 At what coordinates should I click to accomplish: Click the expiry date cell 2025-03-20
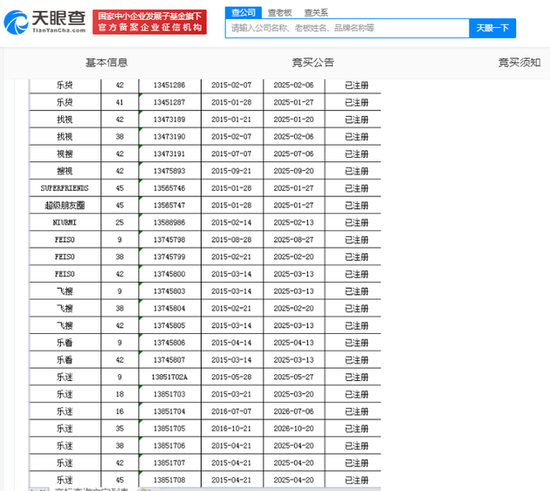coord(294,395)
